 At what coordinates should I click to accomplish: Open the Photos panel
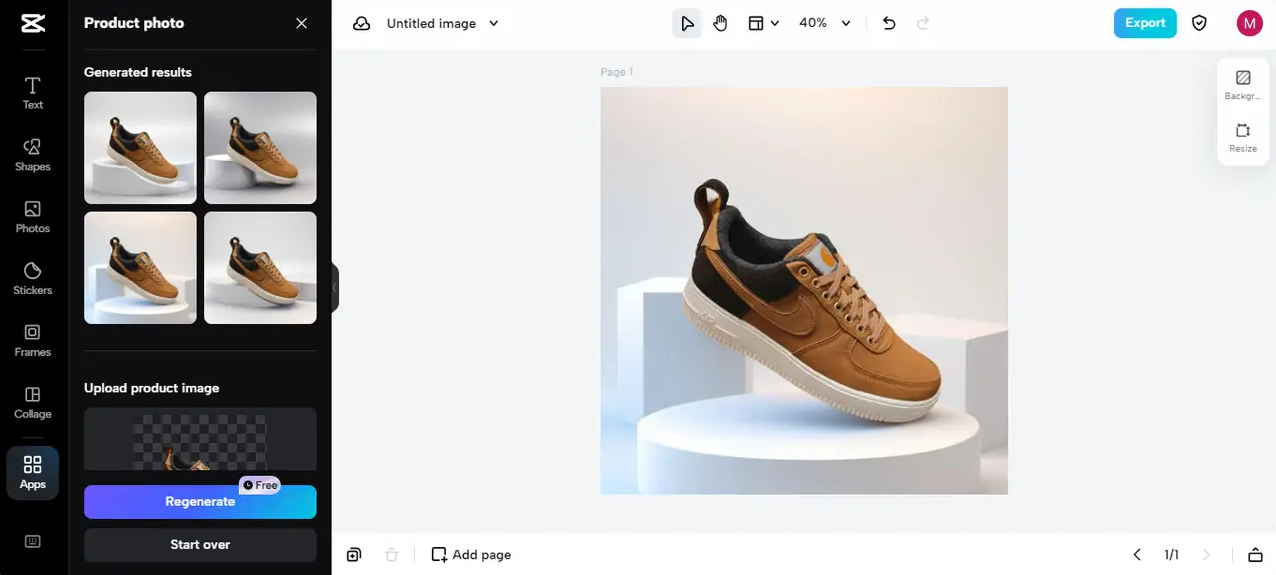pyautogui.click(x=32, y=216)
